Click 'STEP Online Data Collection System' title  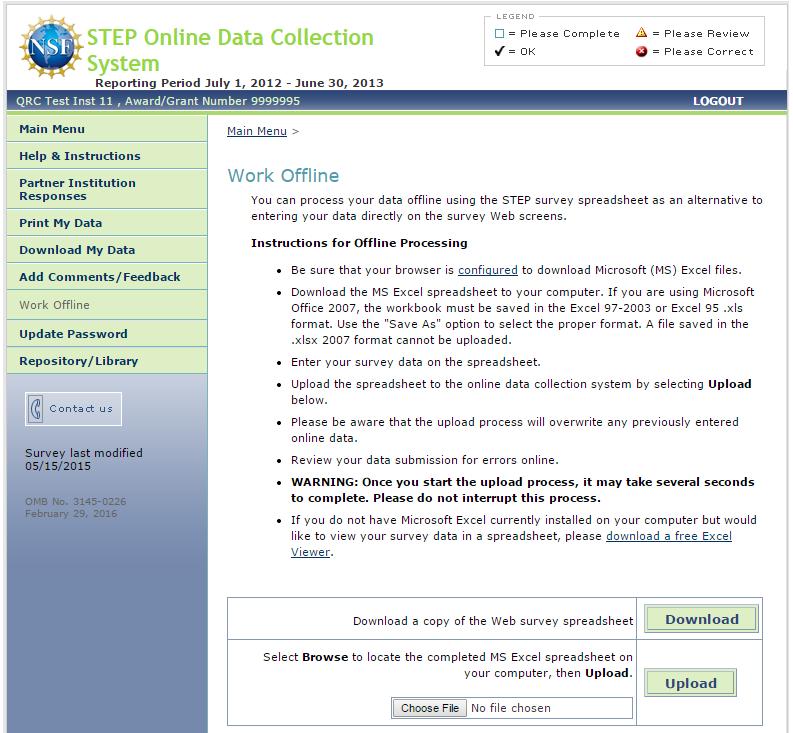tap(230, 50)
